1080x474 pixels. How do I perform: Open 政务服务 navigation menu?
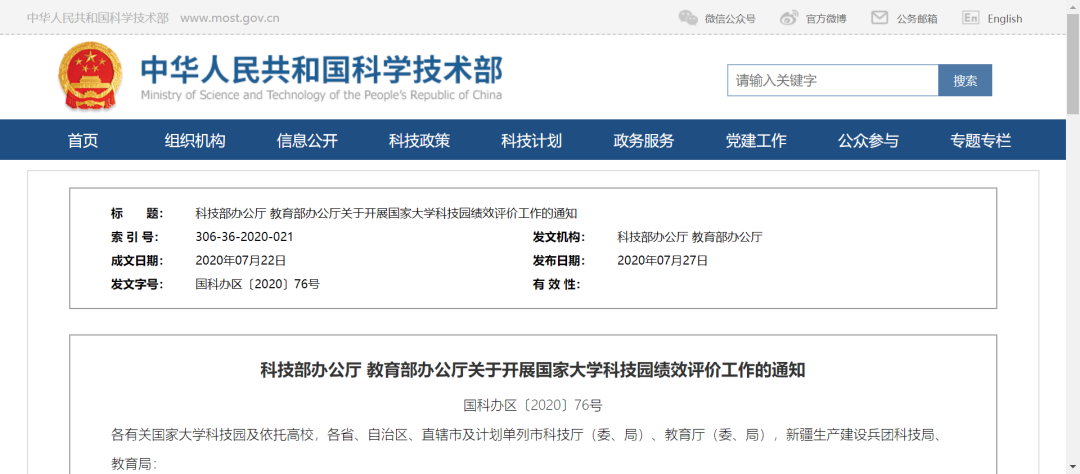tap(644, 141)
